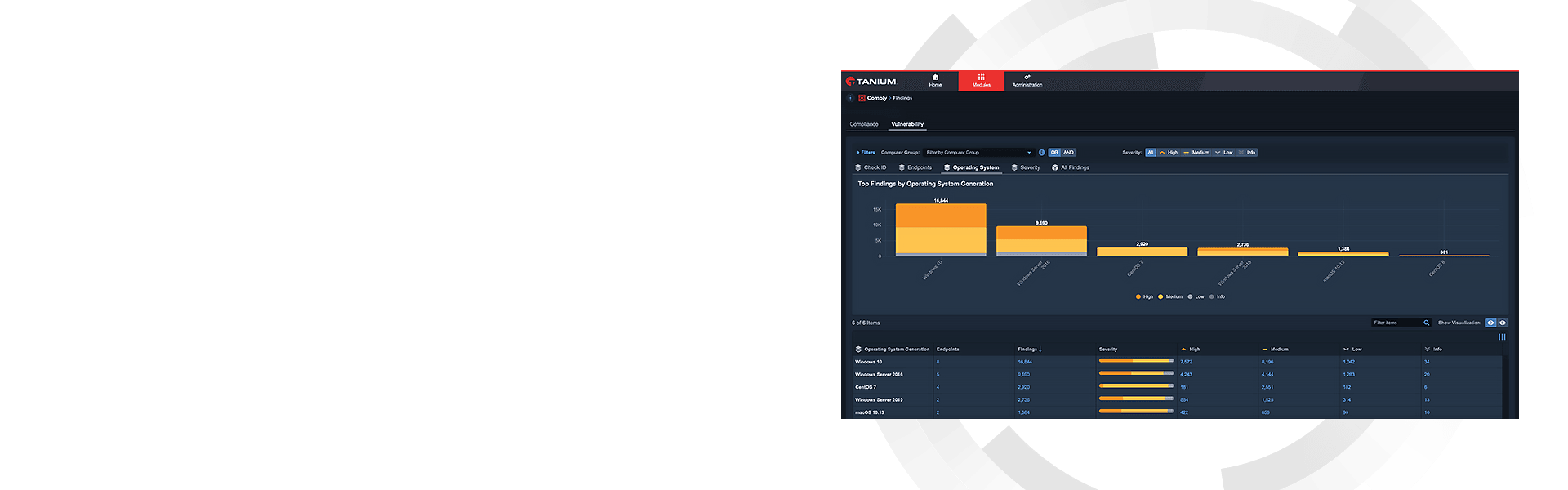Select the AND filter operator
Image resolution: width=1568 pixels, height=490 pixels.
(x=1068, y=153)
